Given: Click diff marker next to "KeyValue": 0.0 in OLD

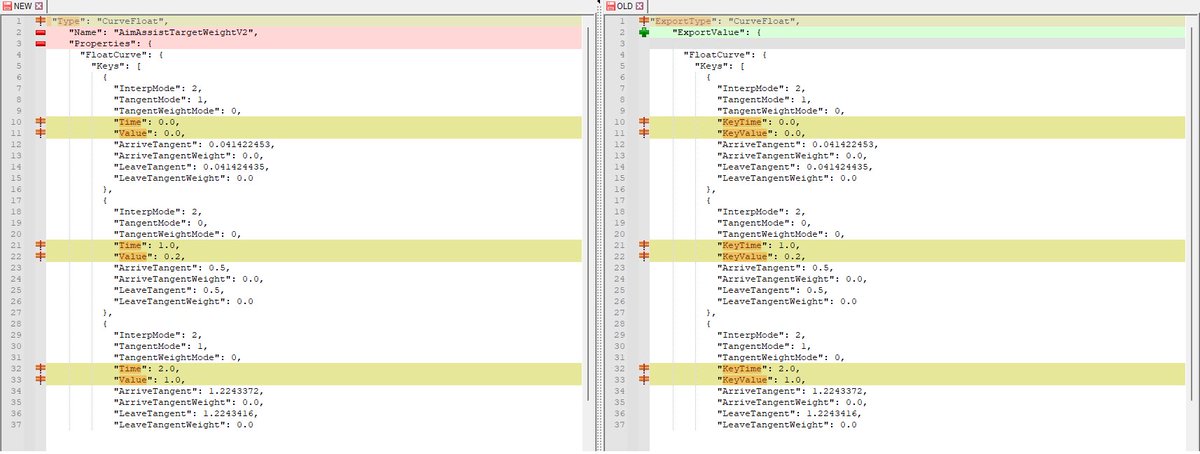Looking at the screenshot, I should point(643,133).
